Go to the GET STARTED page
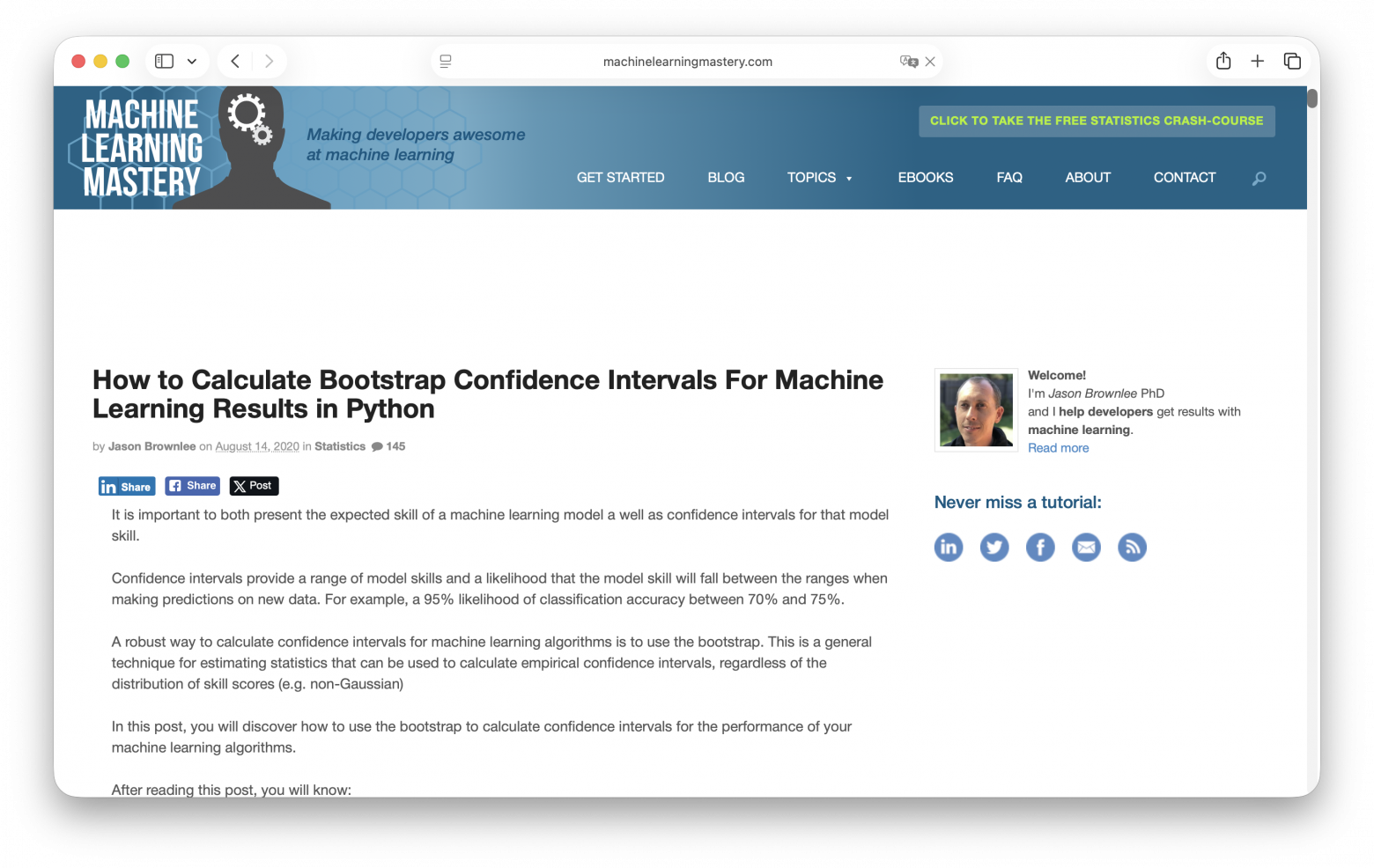The height and width of the screenshot is (868, 1374). [620, 178]
